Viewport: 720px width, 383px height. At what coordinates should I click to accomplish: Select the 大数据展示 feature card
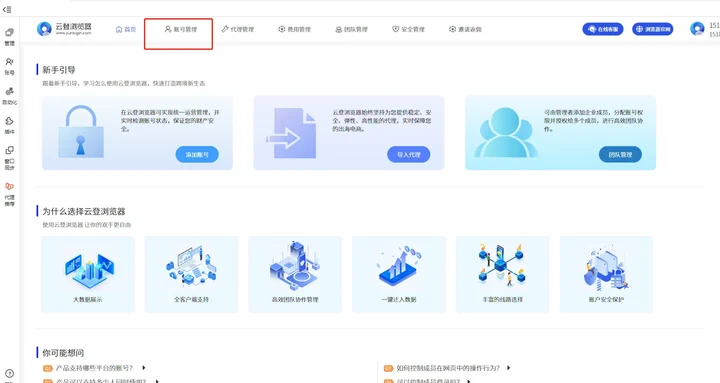88,274
